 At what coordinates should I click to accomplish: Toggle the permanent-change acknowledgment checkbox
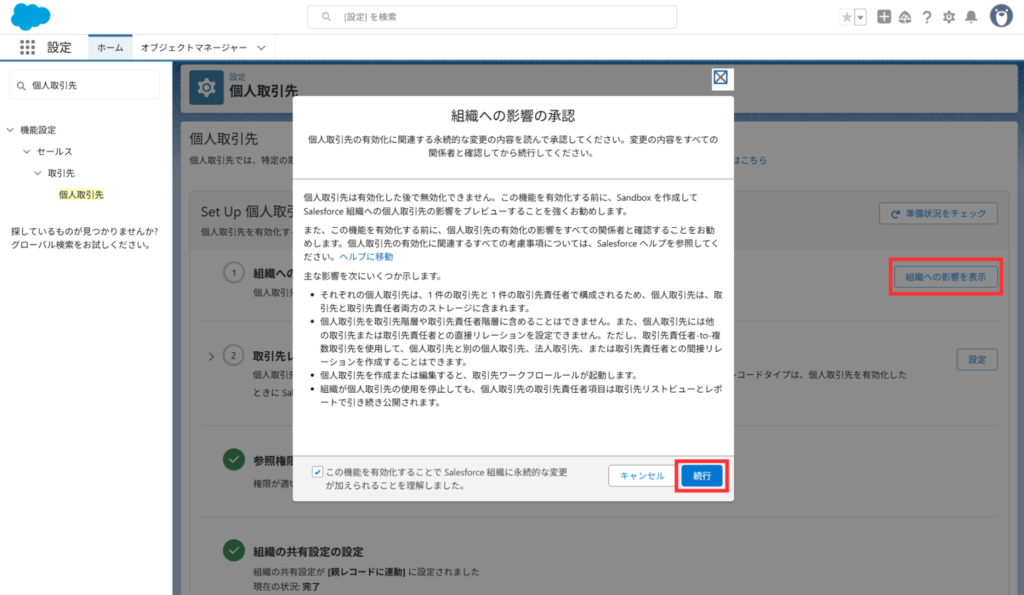(x=317, y=471)
